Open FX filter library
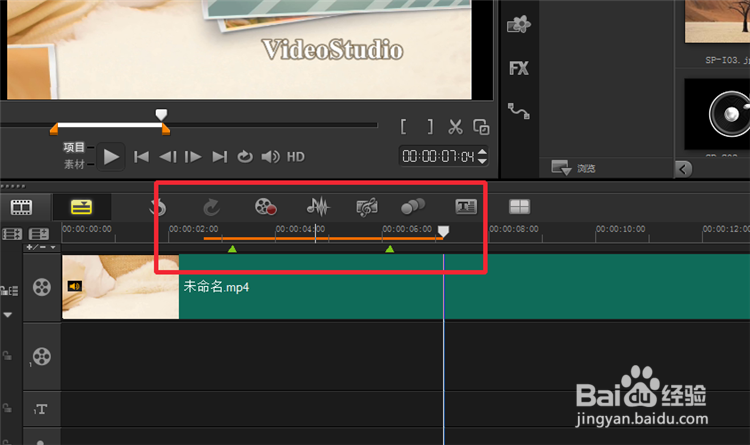 click(x=519, y=68)
